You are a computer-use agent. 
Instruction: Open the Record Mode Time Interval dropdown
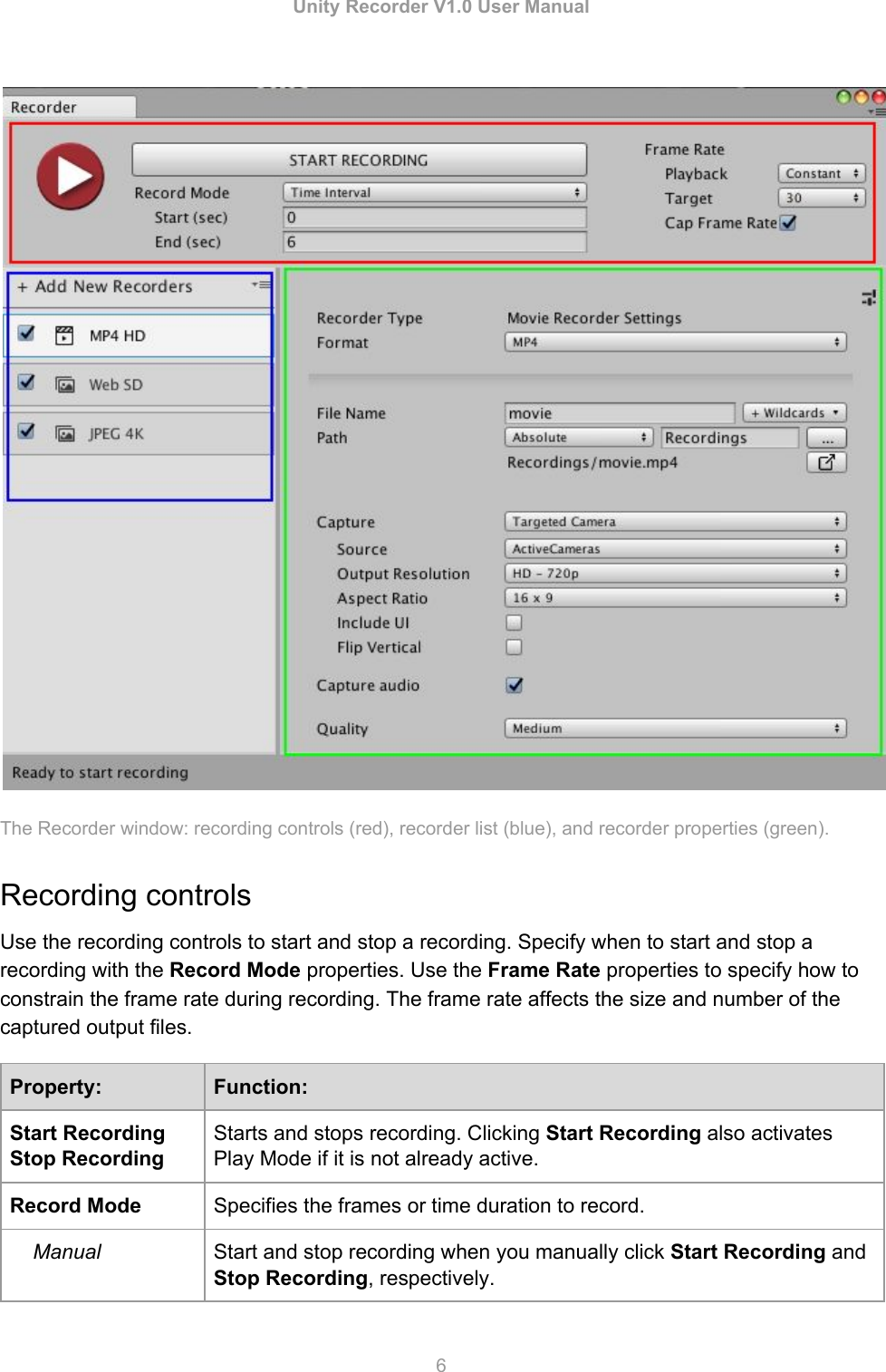[x=433, y=192]
